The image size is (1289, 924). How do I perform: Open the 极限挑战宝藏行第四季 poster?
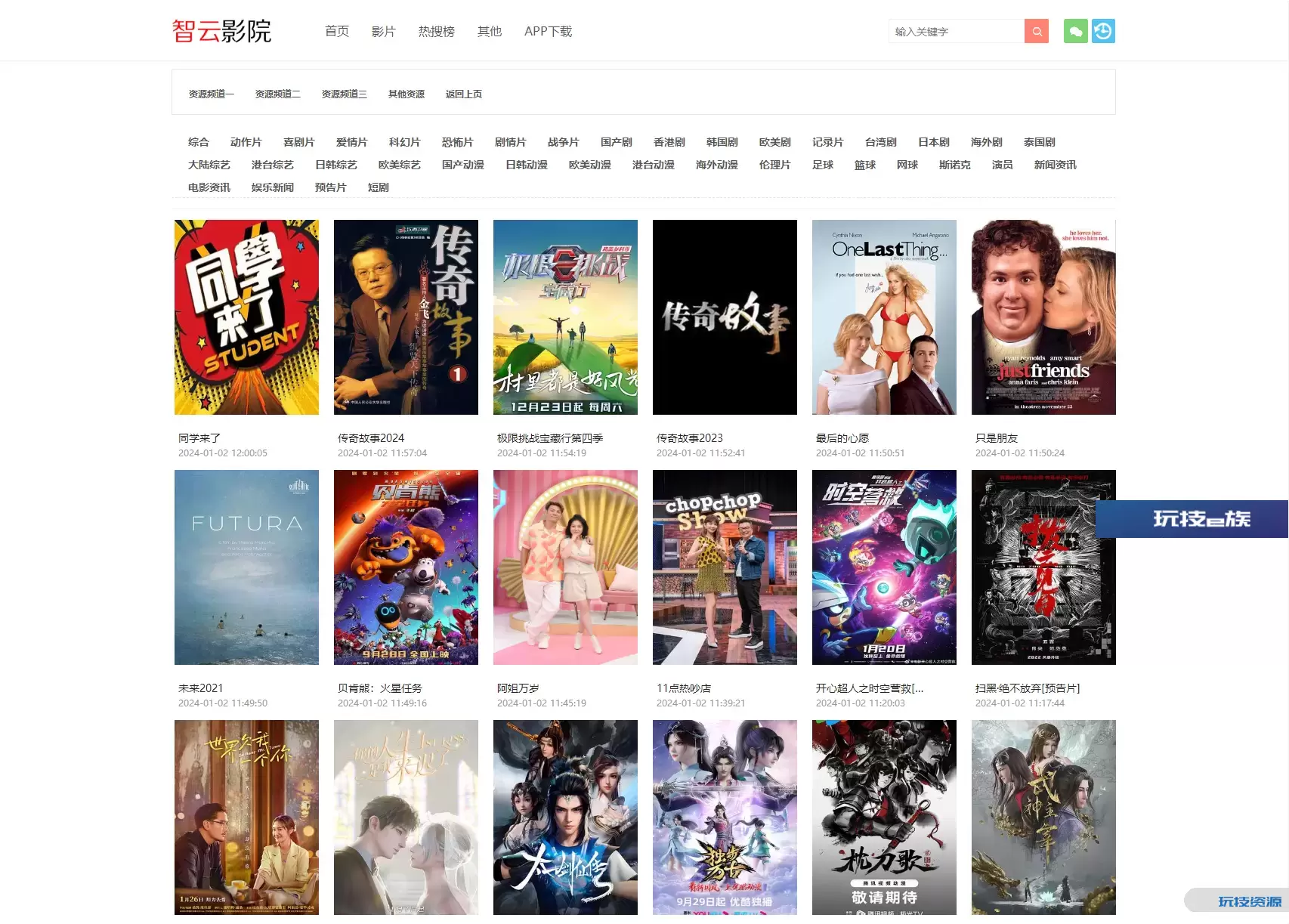click(565, 317)
